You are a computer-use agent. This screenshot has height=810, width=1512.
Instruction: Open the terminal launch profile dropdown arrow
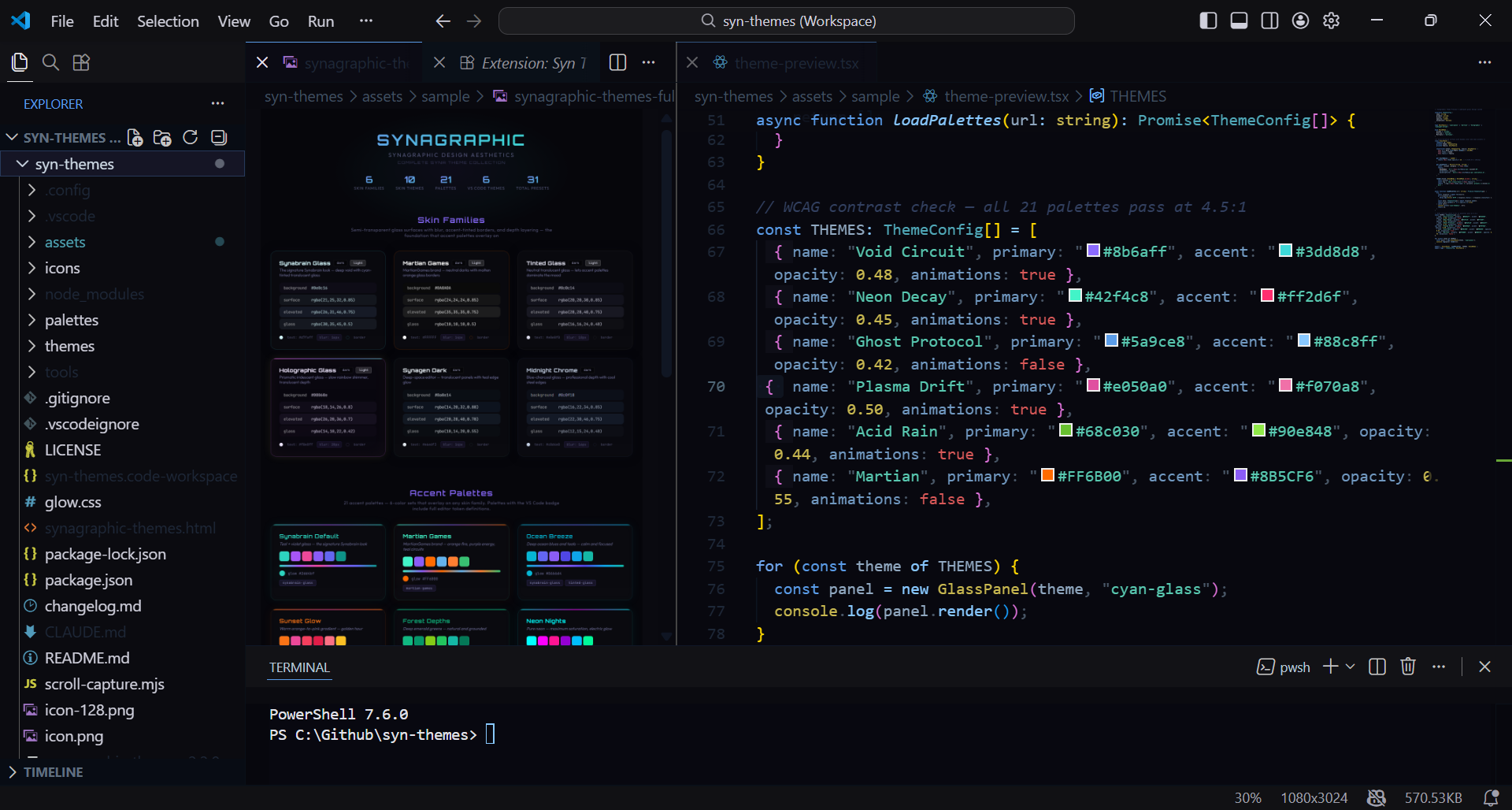(1350, 667)
